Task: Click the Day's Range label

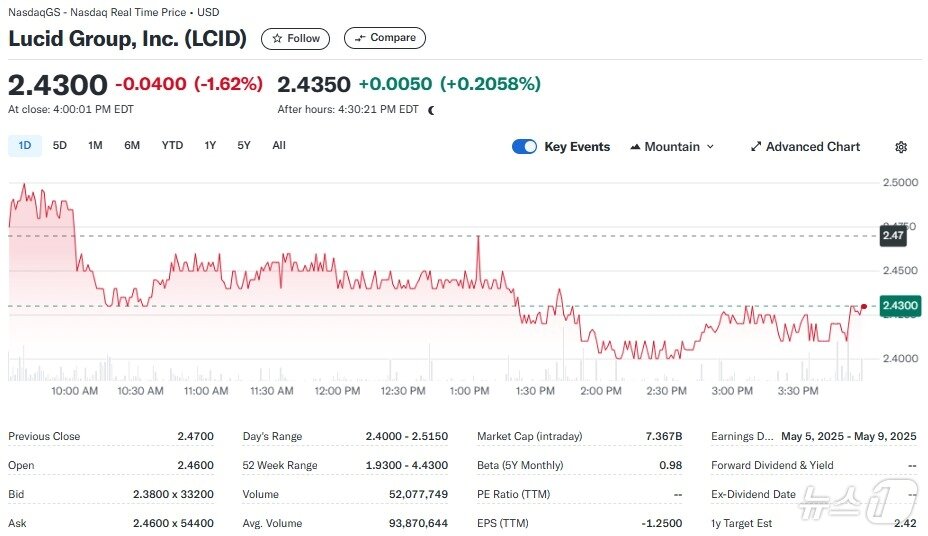Action: tap(272, 436)
